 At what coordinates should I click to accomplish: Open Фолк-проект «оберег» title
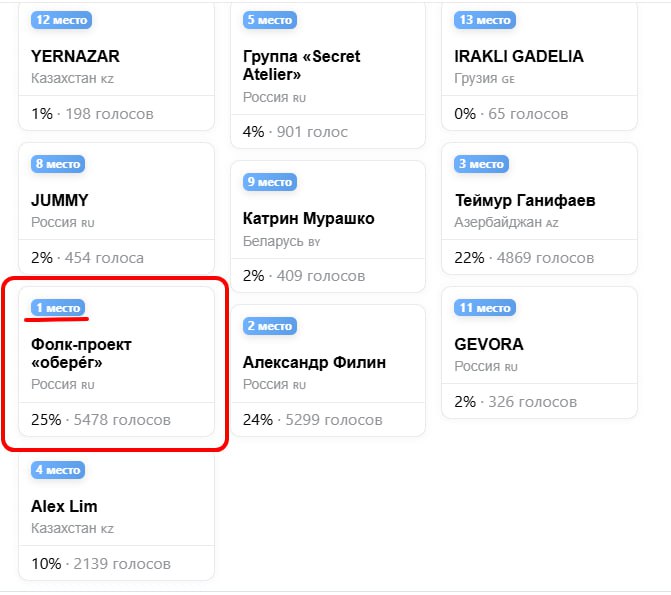(81, 353)
